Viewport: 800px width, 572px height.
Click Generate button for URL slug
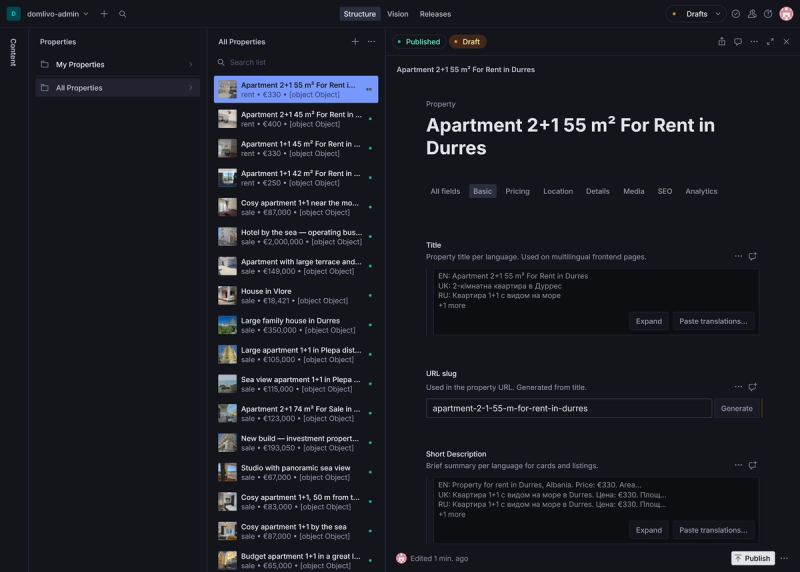coord(736,408)
